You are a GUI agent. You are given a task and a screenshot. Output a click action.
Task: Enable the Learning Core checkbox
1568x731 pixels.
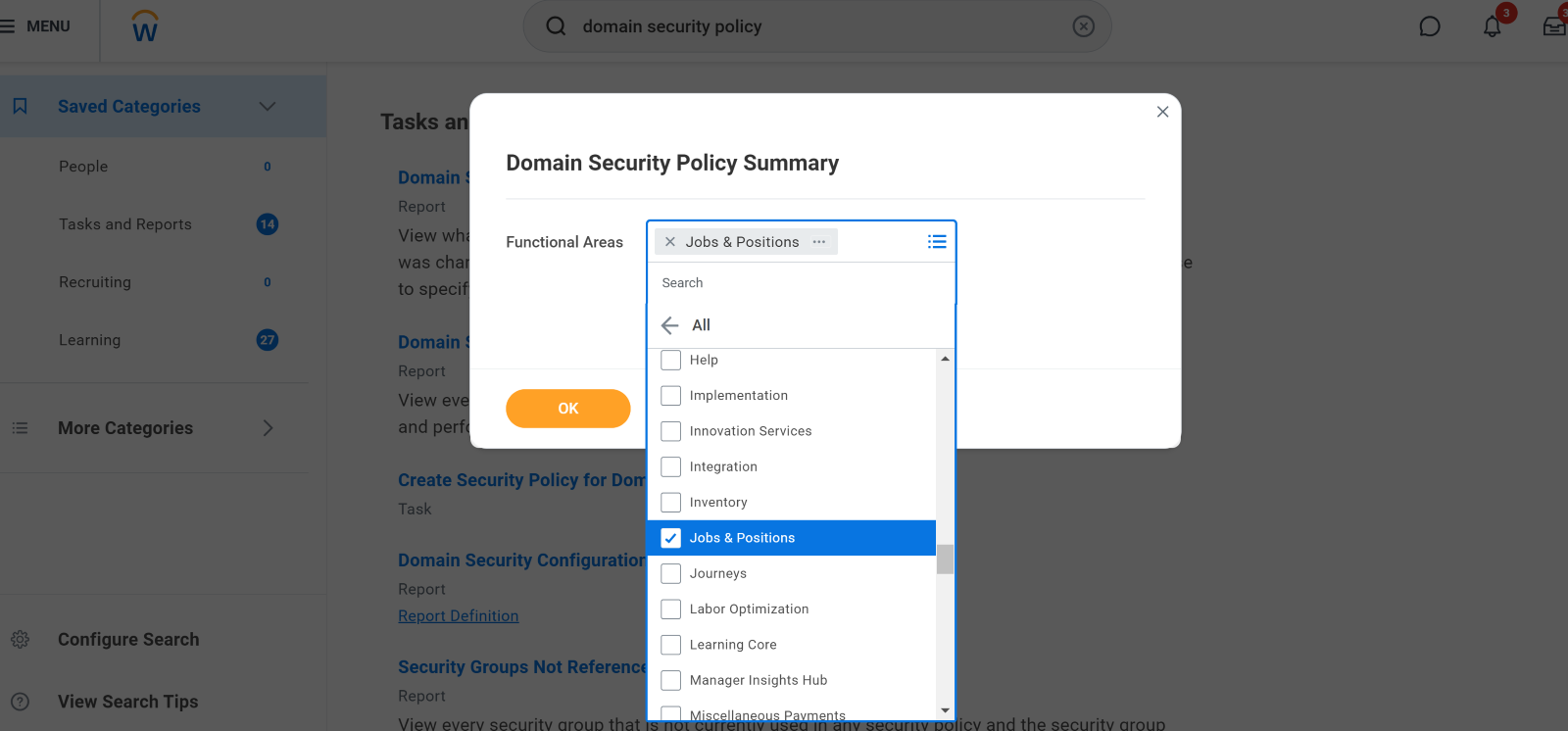[671, 645]
